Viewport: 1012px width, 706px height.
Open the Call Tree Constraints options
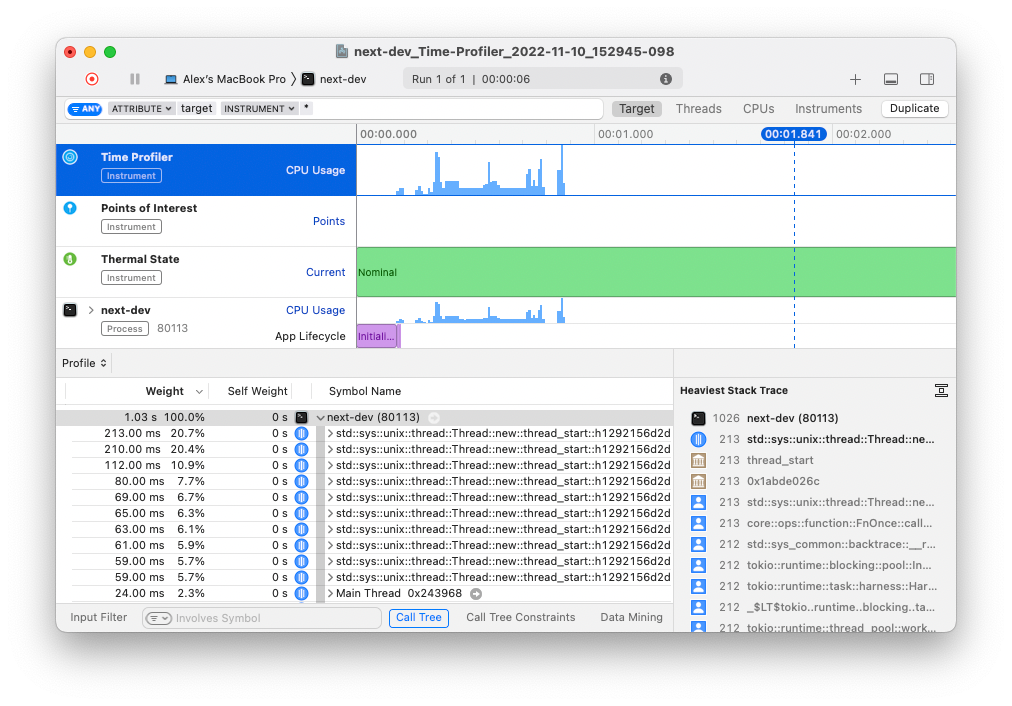[x=520, y=618]
